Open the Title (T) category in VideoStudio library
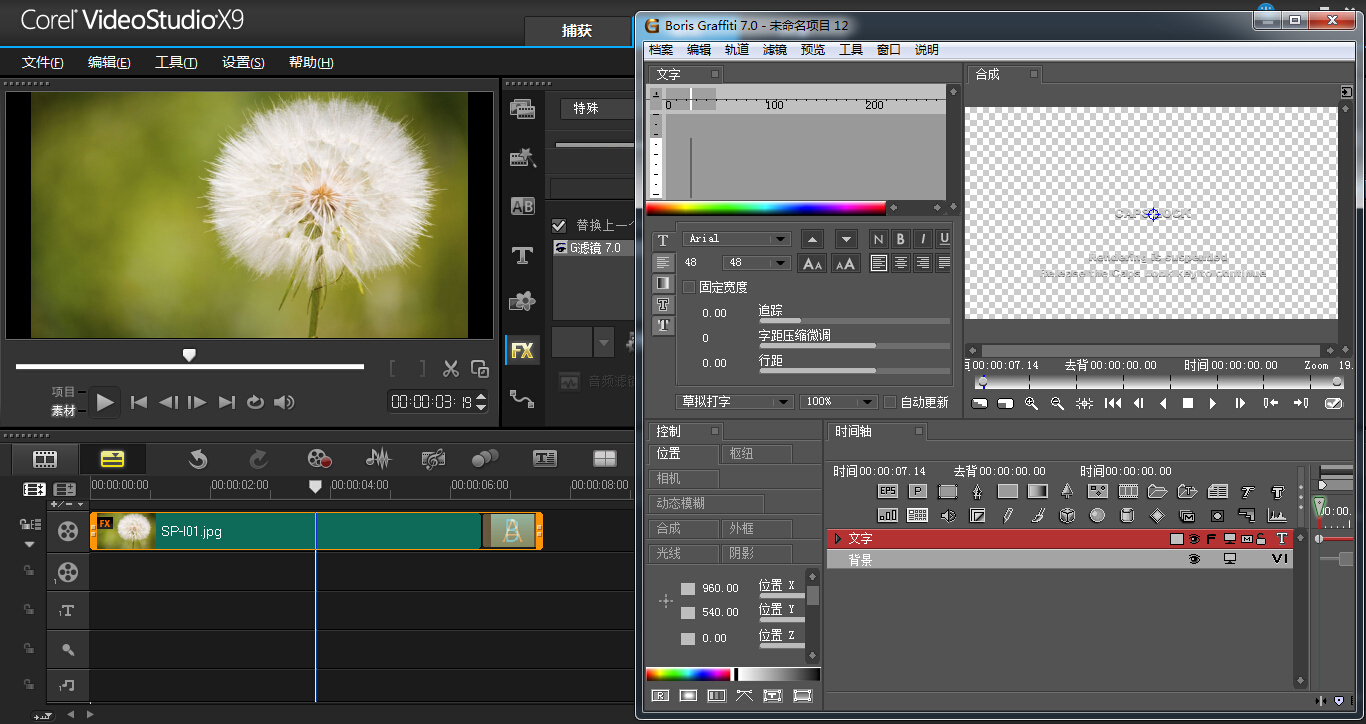 [522, 255]
